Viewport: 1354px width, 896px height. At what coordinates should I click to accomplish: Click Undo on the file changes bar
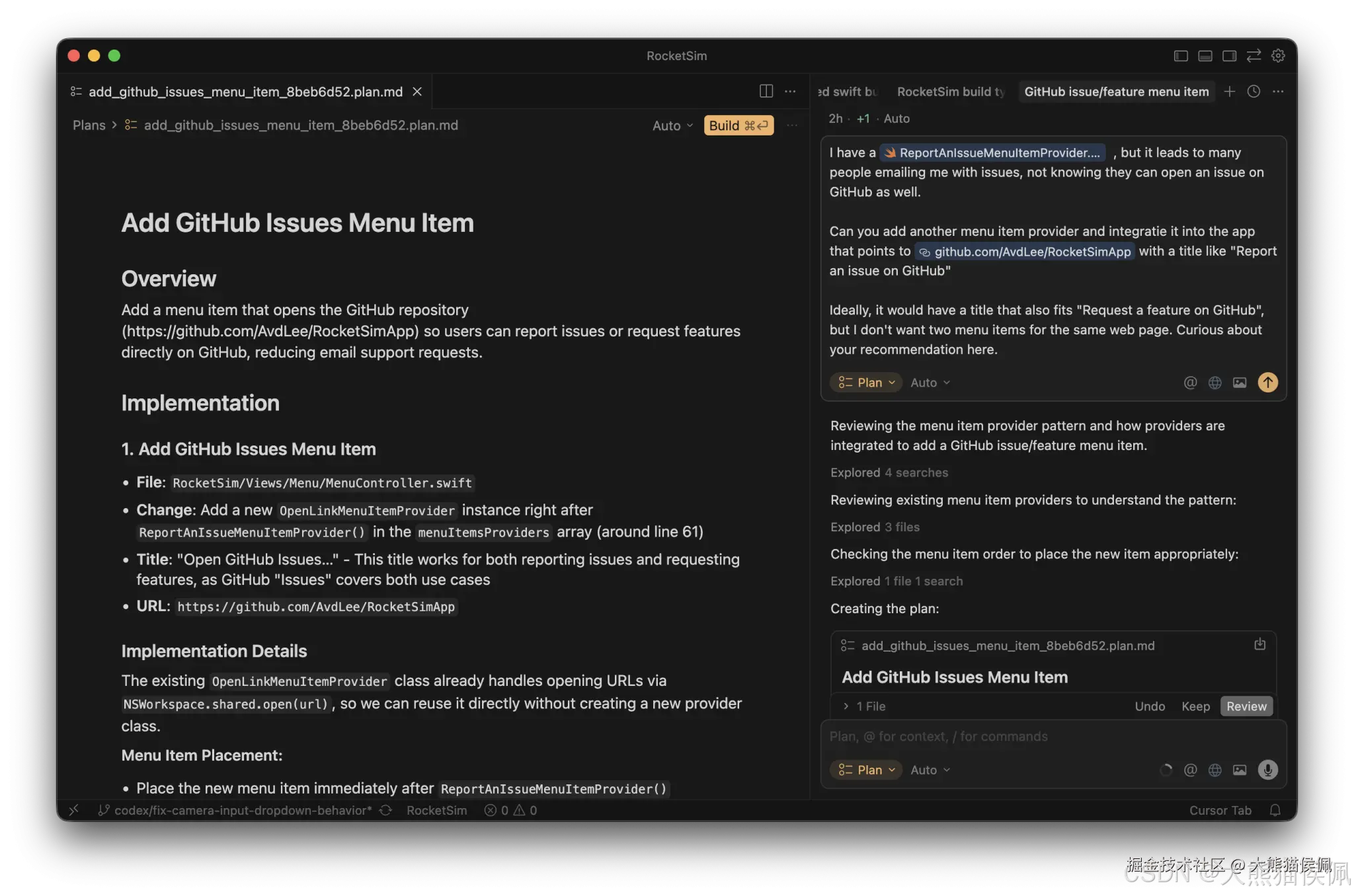1150,706
